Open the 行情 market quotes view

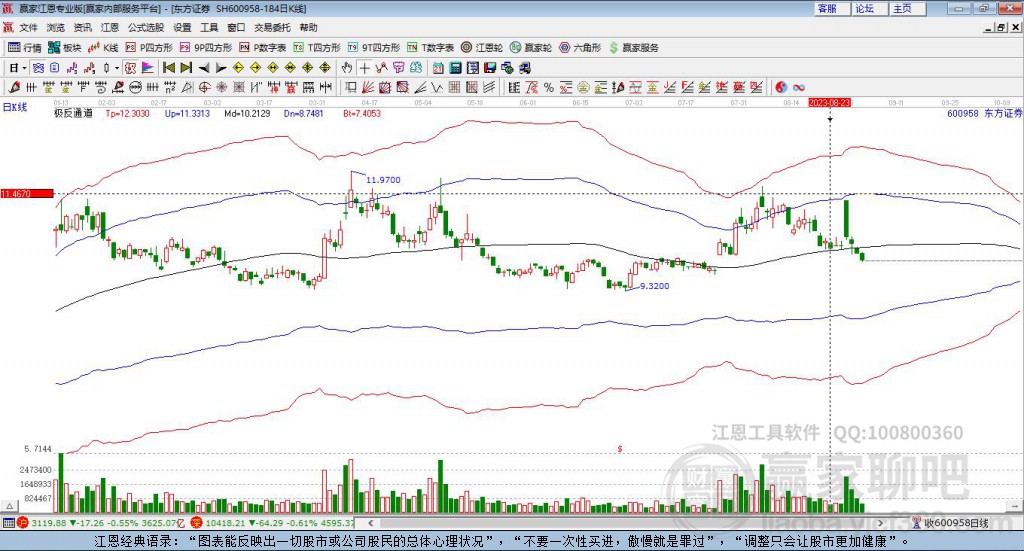(25, 47)
